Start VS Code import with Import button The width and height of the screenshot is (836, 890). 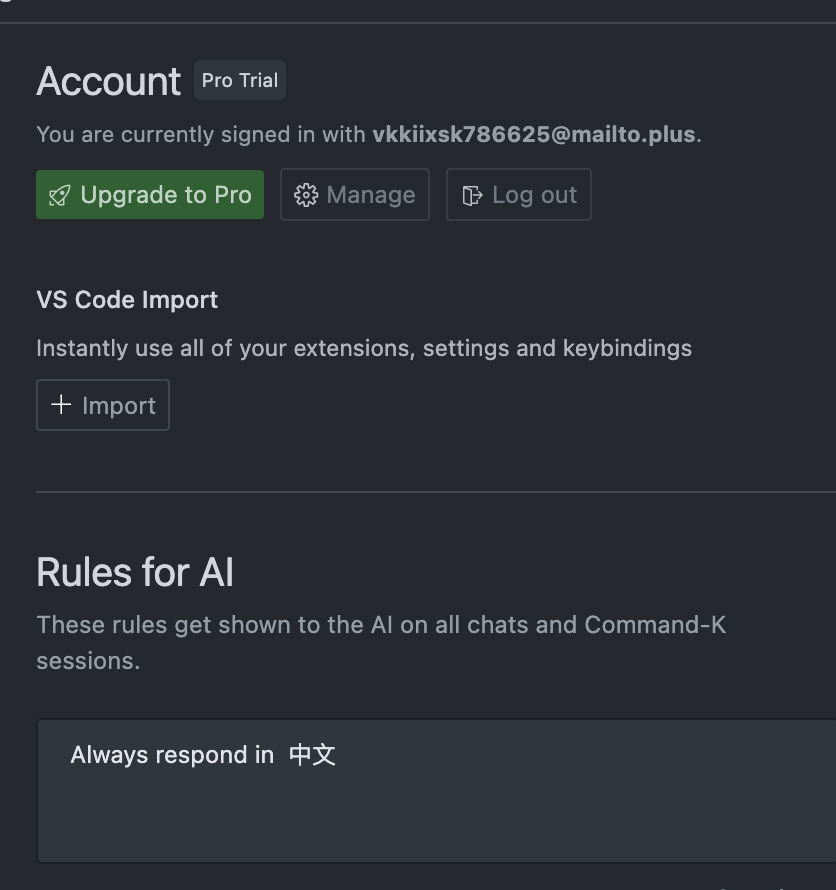coord(103,405)
